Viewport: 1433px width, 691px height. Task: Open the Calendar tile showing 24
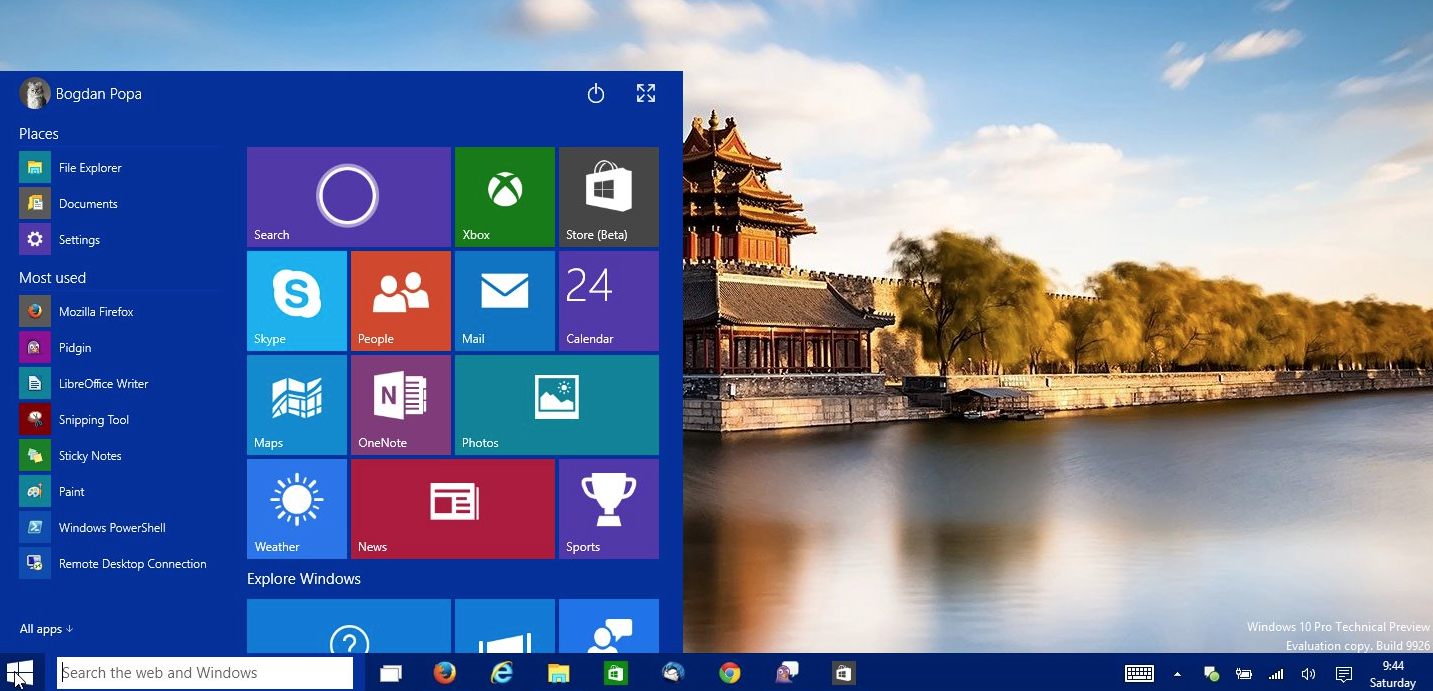click(x=609, y=301)
